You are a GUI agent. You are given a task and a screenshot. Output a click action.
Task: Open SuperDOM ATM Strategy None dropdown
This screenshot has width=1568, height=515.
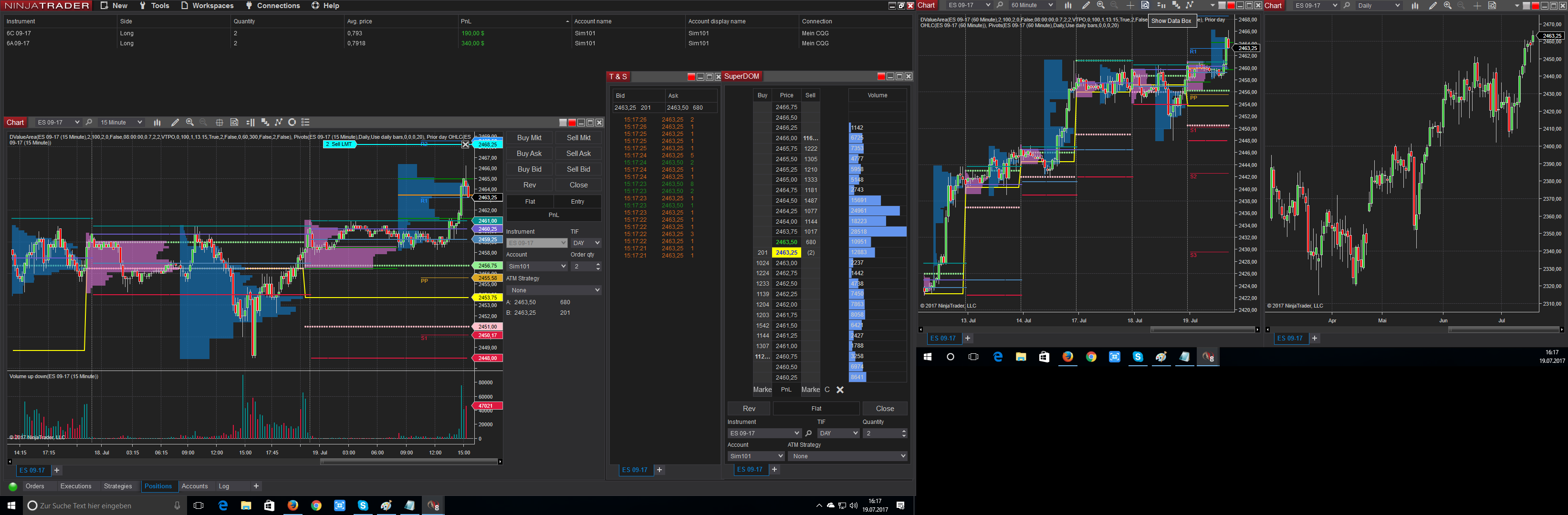pos(847,456)
